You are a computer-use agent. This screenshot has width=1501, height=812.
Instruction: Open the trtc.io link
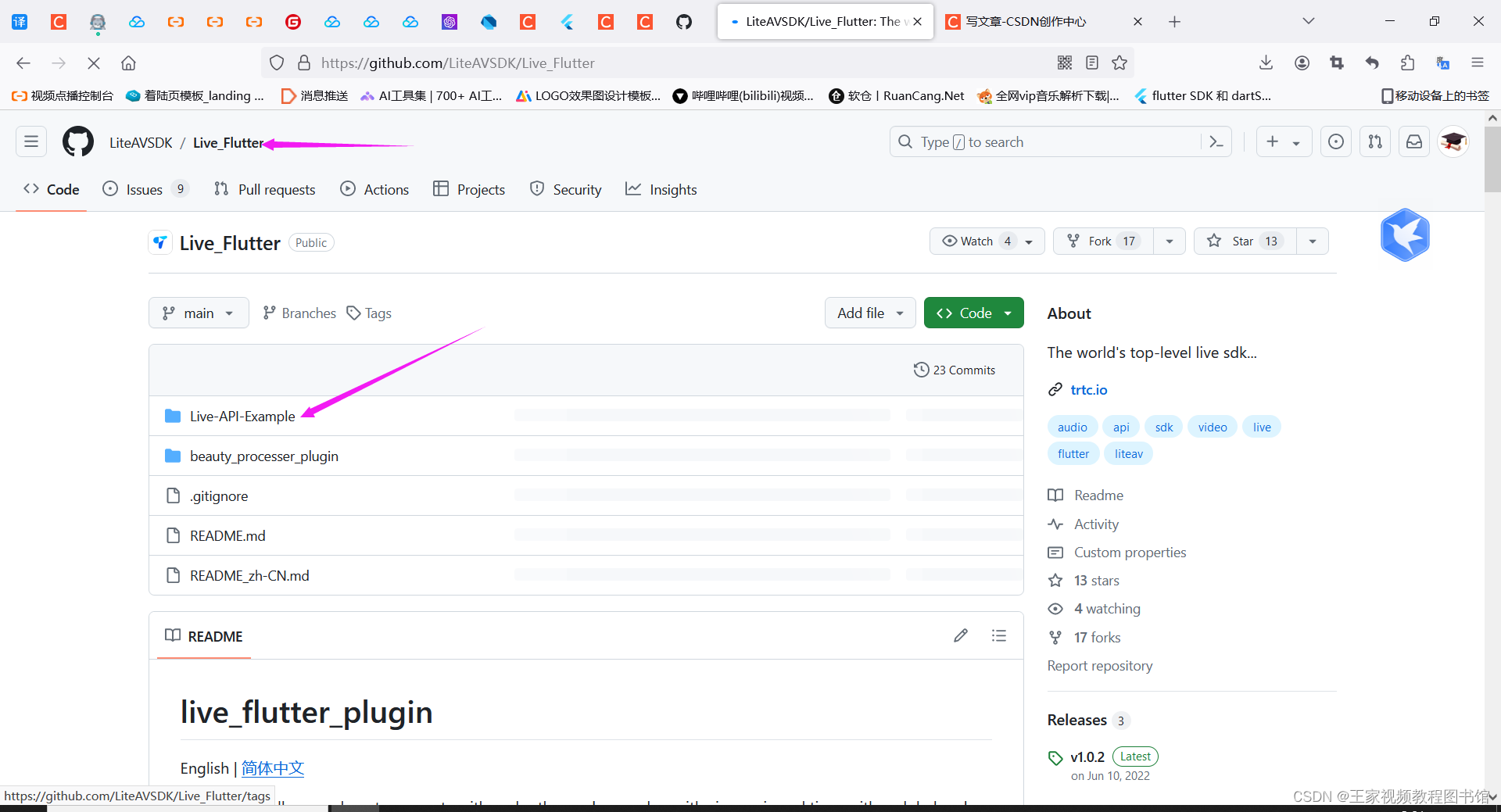tap(1088, 389)
